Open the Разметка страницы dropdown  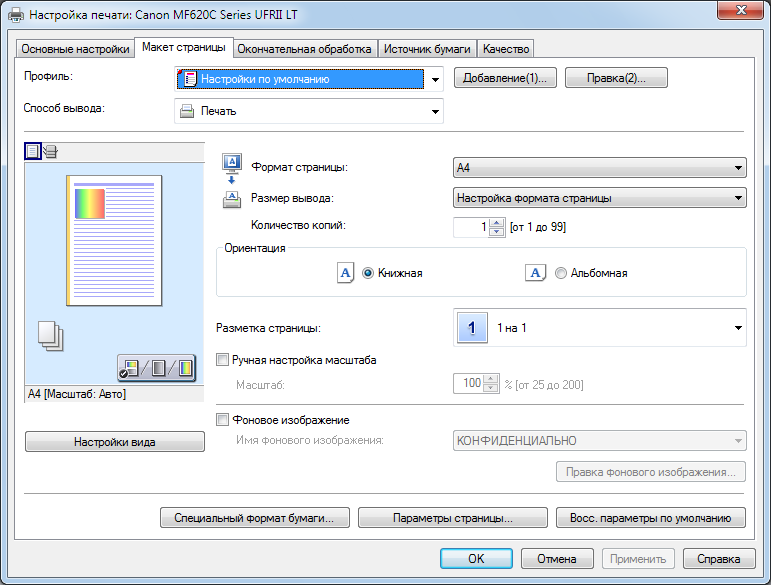click(x=599, y=327)
